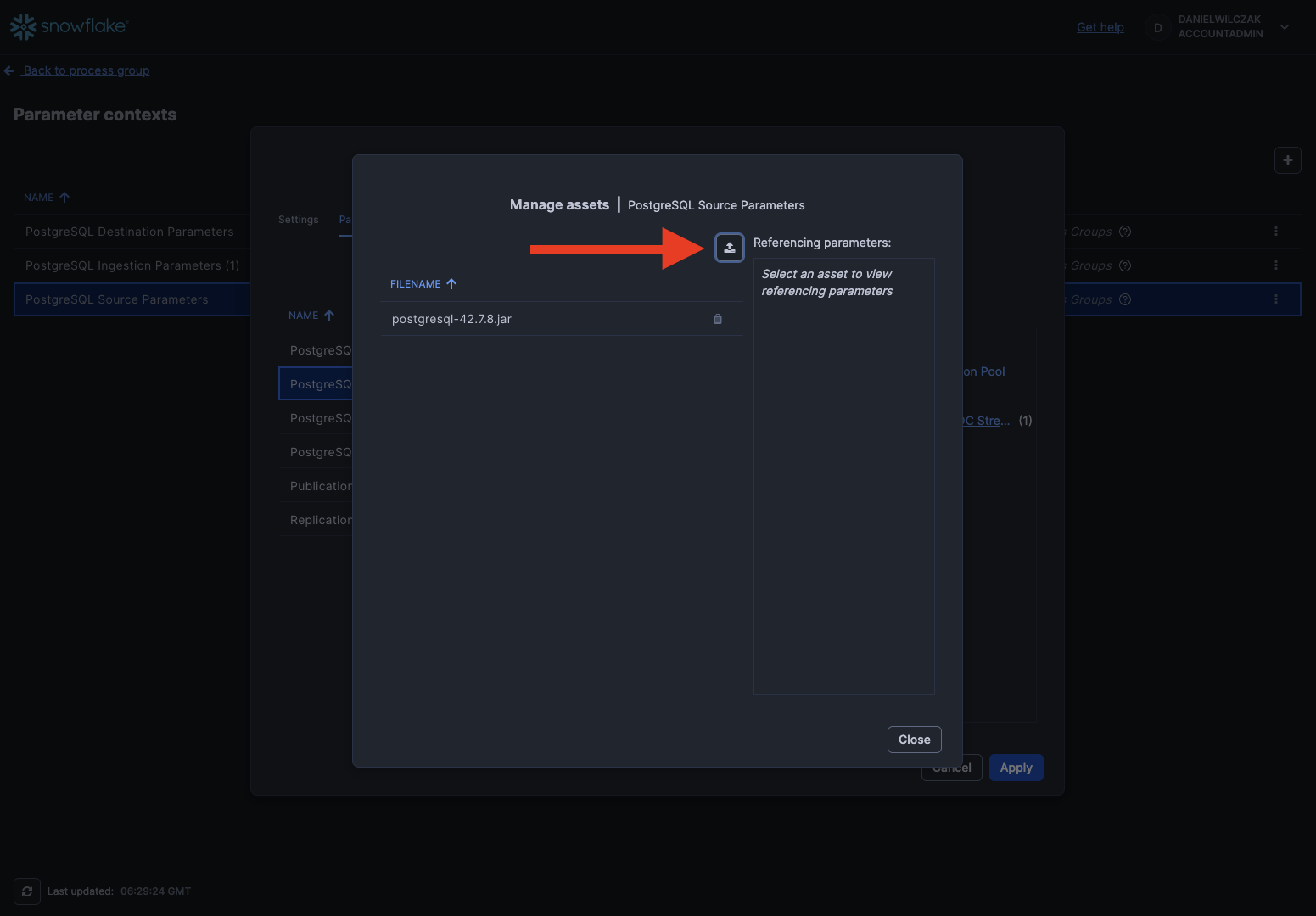Screen dimensions: 1316x916
Task: Close the Manage assets dialog
Action: click(914, 740)
